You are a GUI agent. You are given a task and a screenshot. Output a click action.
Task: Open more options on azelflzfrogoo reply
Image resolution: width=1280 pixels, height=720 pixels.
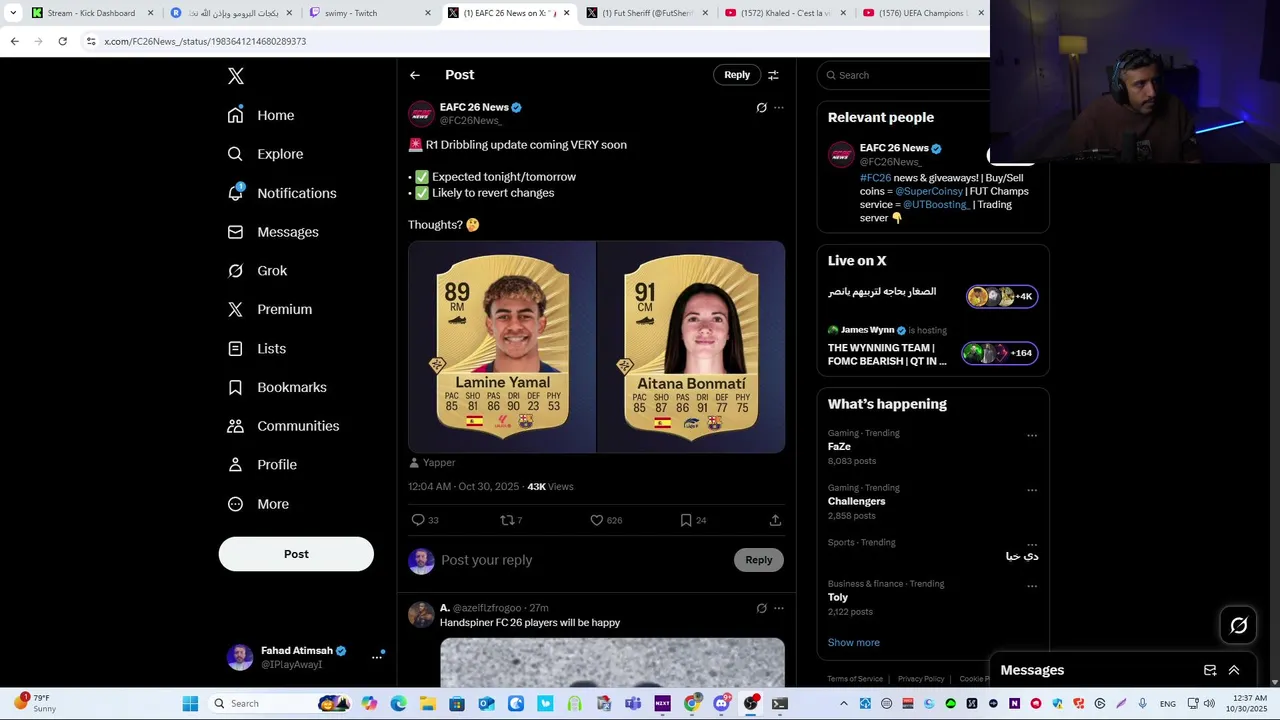[779, 608]
